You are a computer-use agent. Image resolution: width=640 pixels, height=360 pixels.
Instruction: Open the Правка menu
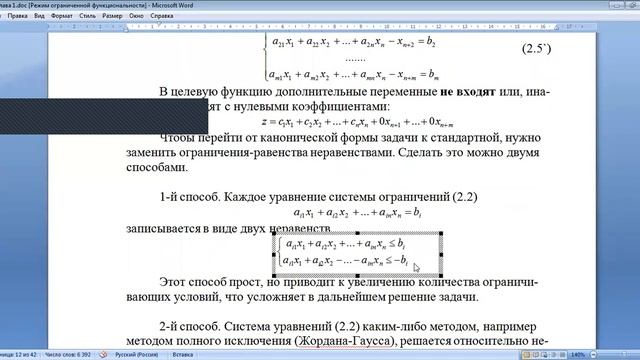coord(17,16)
